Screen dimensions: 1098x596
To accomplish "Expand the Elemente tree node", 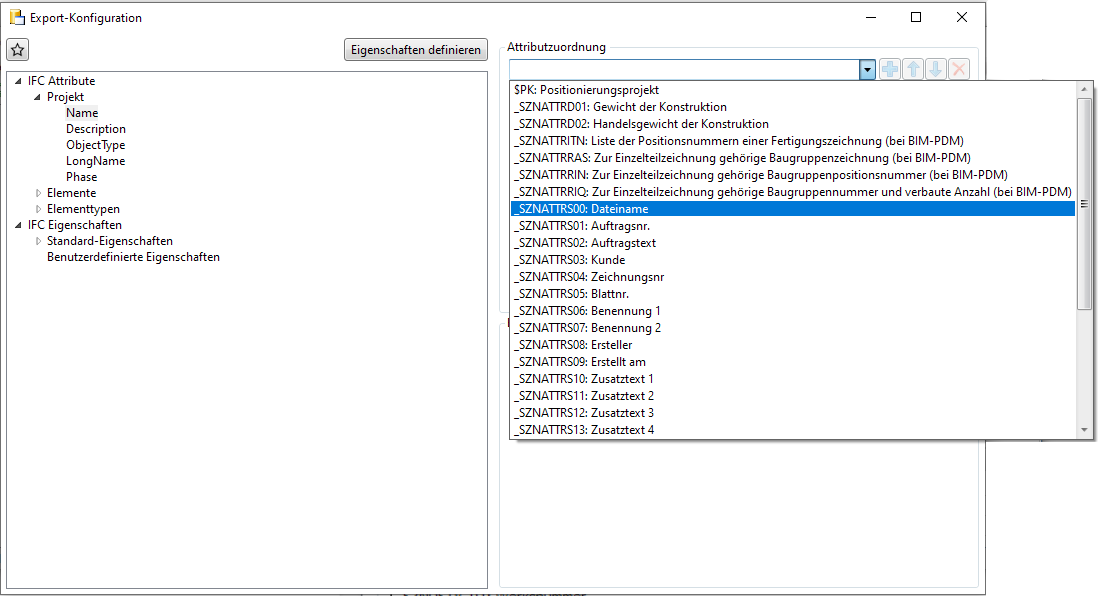I will pos(38,193).
